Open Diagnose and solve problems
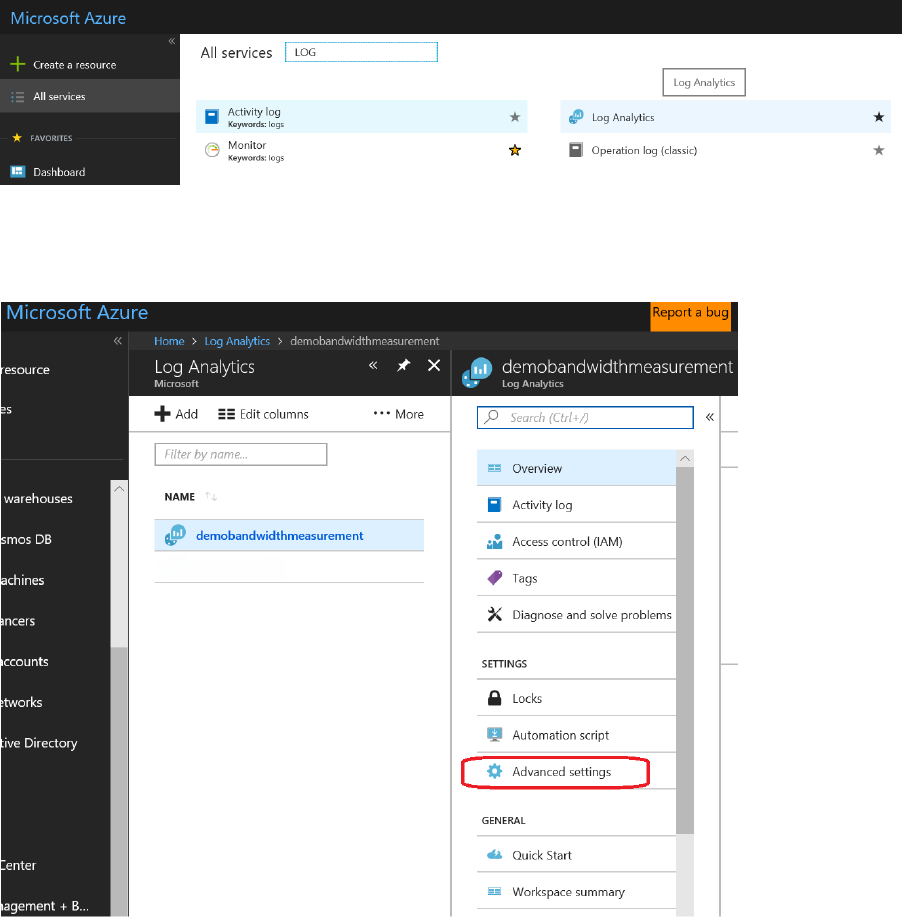Image resolution: width=902 pixels, height=923 pixels. (x=576, y=614)
